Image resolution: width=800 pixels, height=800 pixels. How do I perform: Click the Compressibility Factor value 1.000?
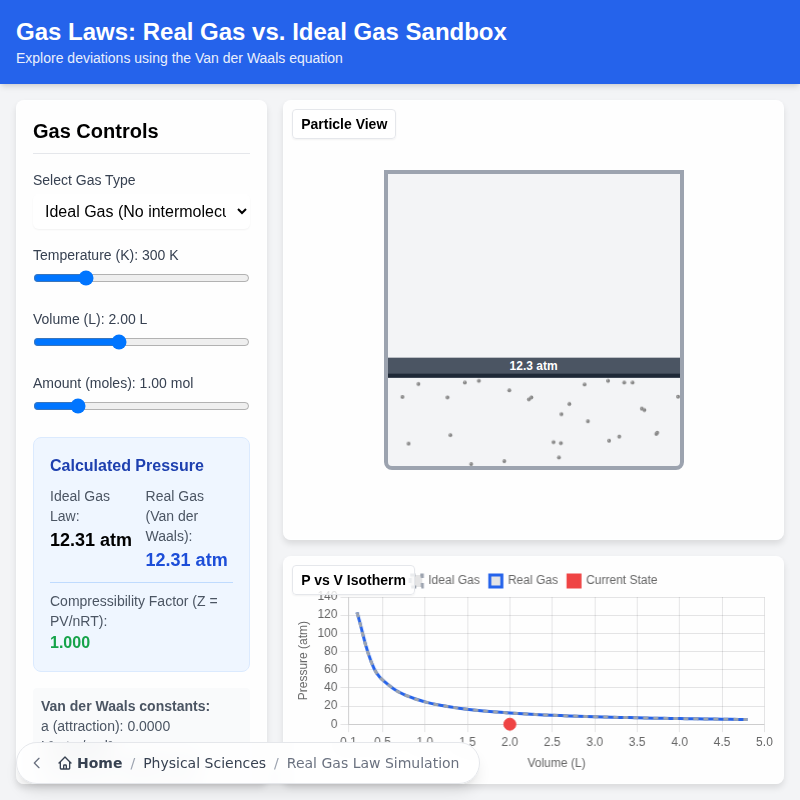coord(69,642)
